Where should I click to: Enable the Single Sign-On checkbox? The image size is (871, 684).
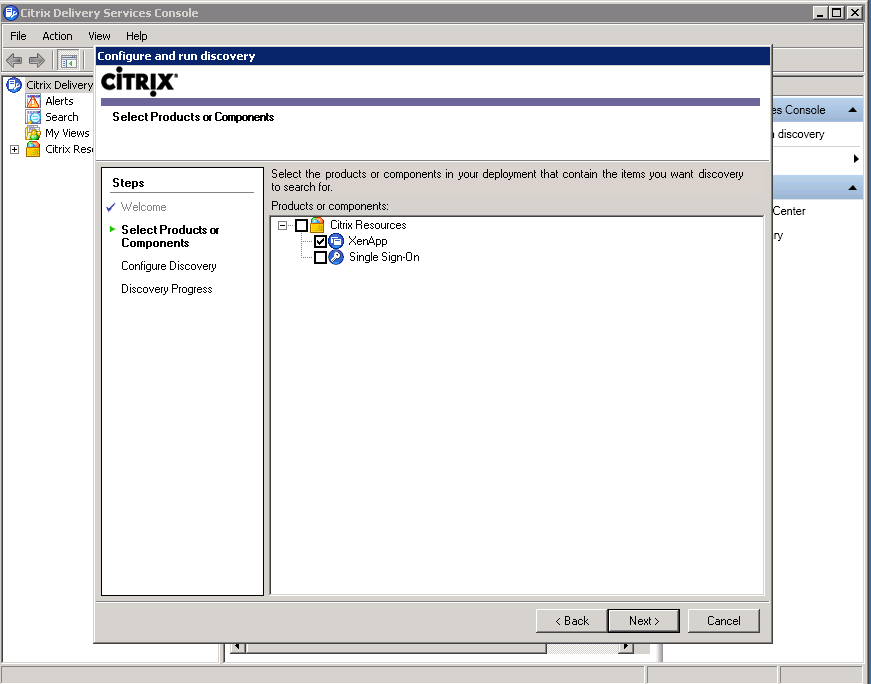point(320,257)
